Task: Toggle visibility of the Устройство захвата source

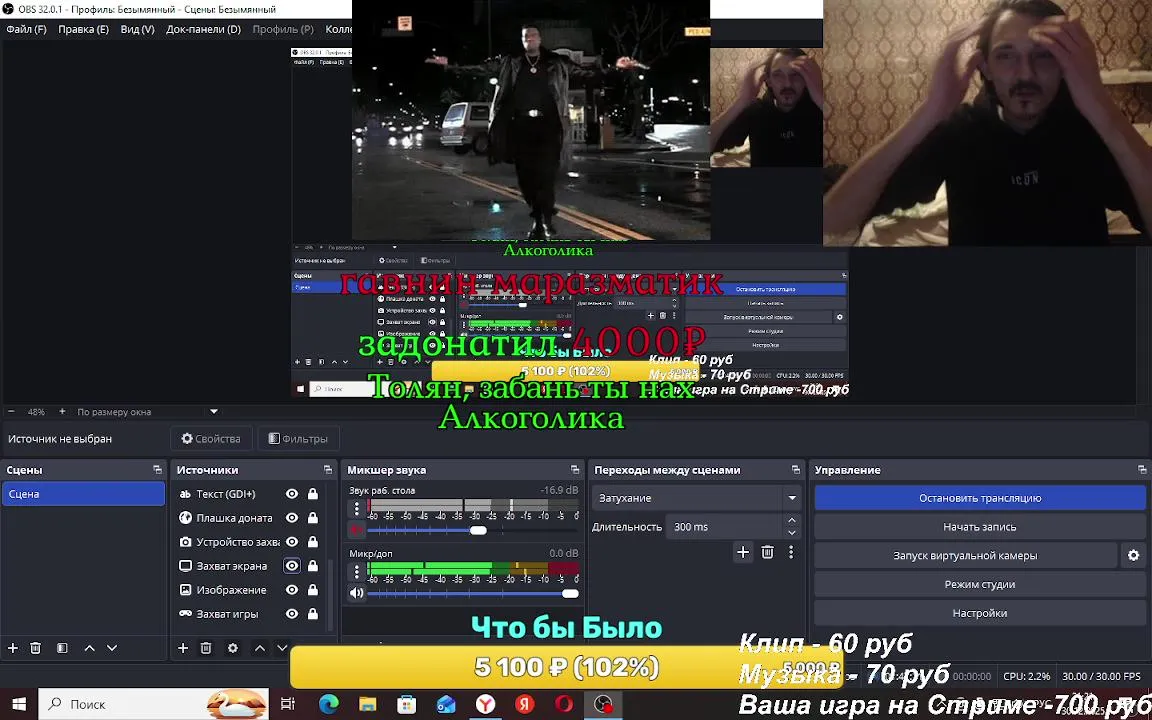Action: point(292,542)
